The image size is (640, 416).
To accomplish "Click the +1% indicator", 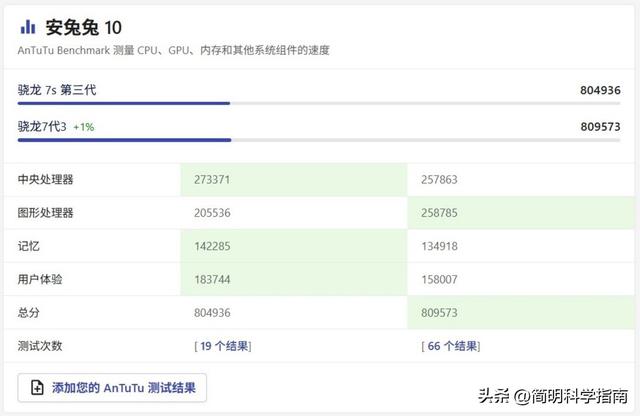I will [x=84, y=127].
